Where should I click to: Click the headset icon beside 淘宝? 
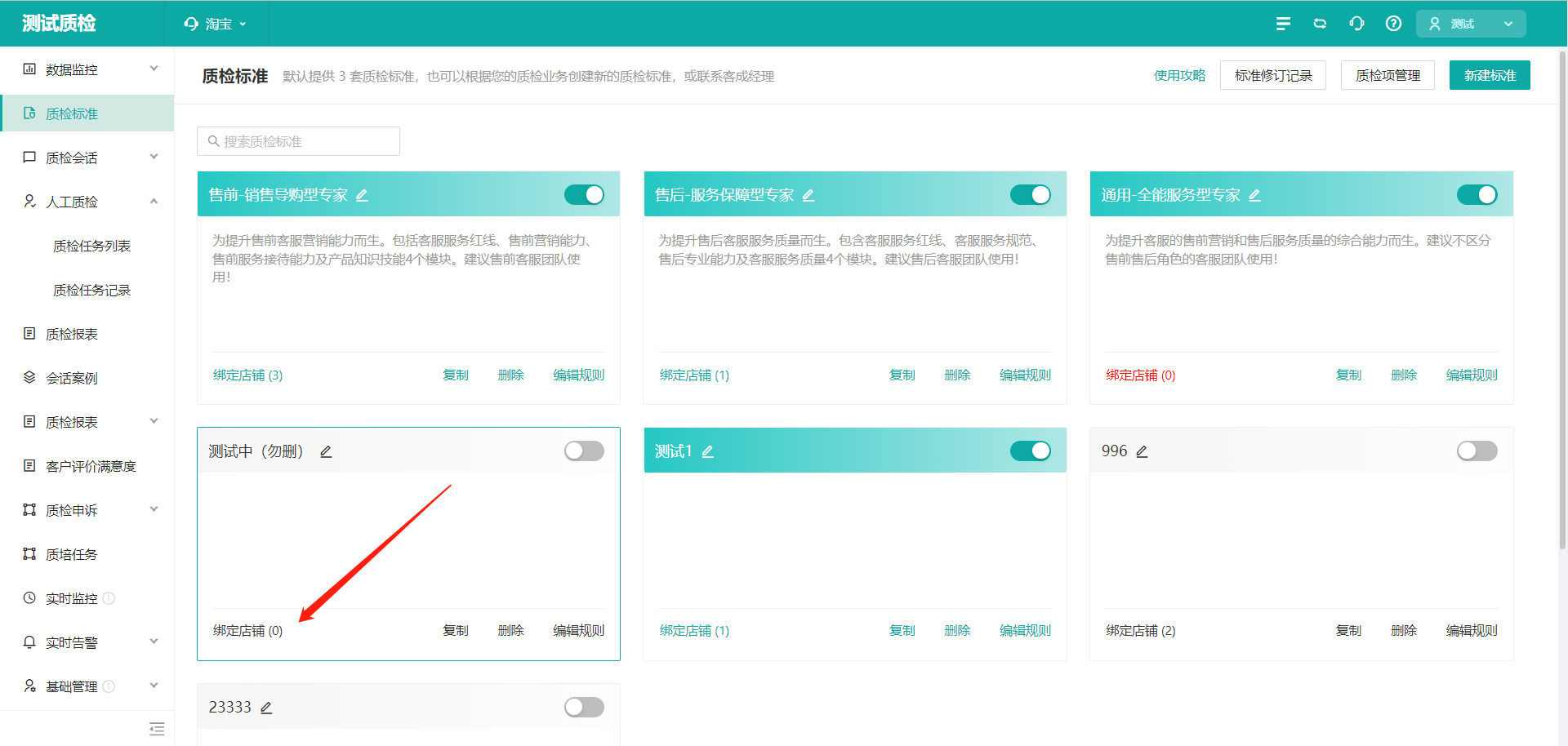point(191,24)
